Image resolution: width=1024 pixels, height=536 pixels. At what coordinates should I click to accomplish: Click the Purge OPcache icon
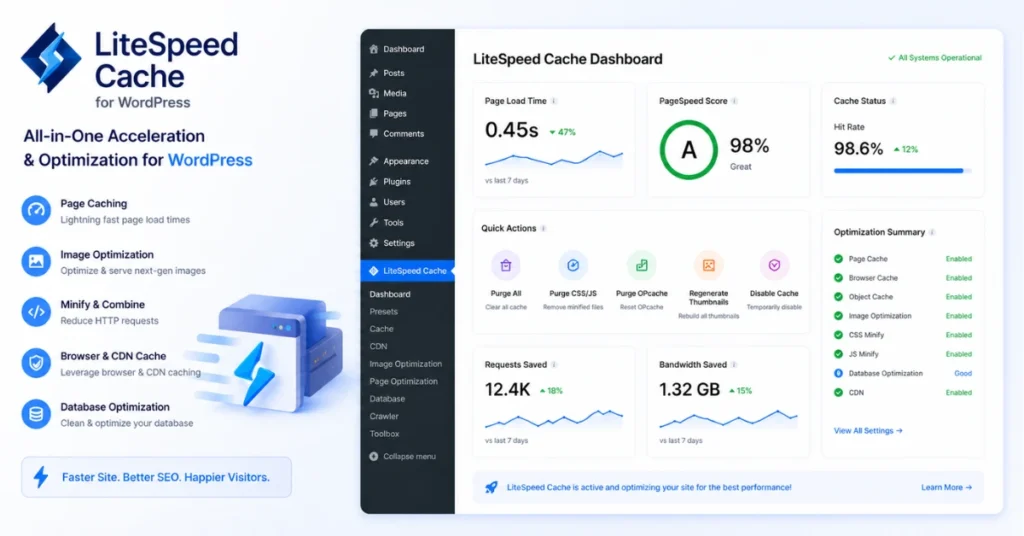[x=641, y=266]
